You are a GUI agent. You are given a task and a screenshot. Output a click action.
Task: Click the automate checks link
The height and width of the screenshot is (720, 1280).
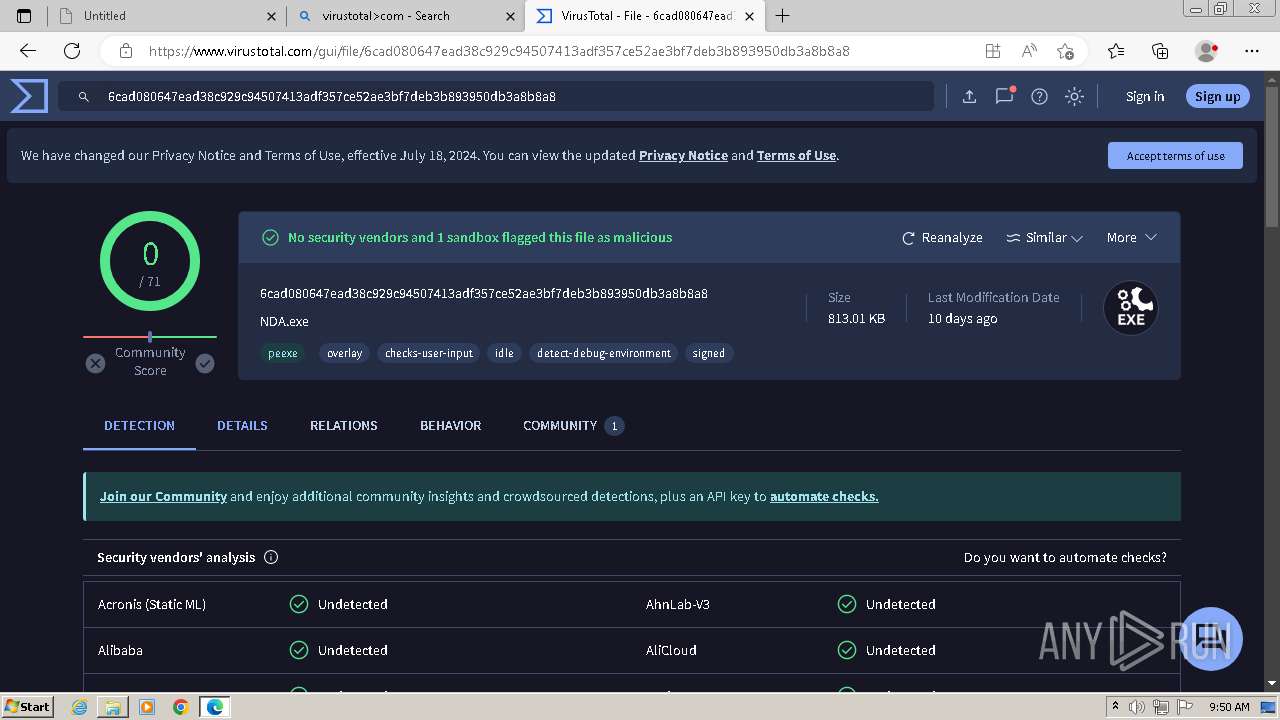tap(824, 497)
